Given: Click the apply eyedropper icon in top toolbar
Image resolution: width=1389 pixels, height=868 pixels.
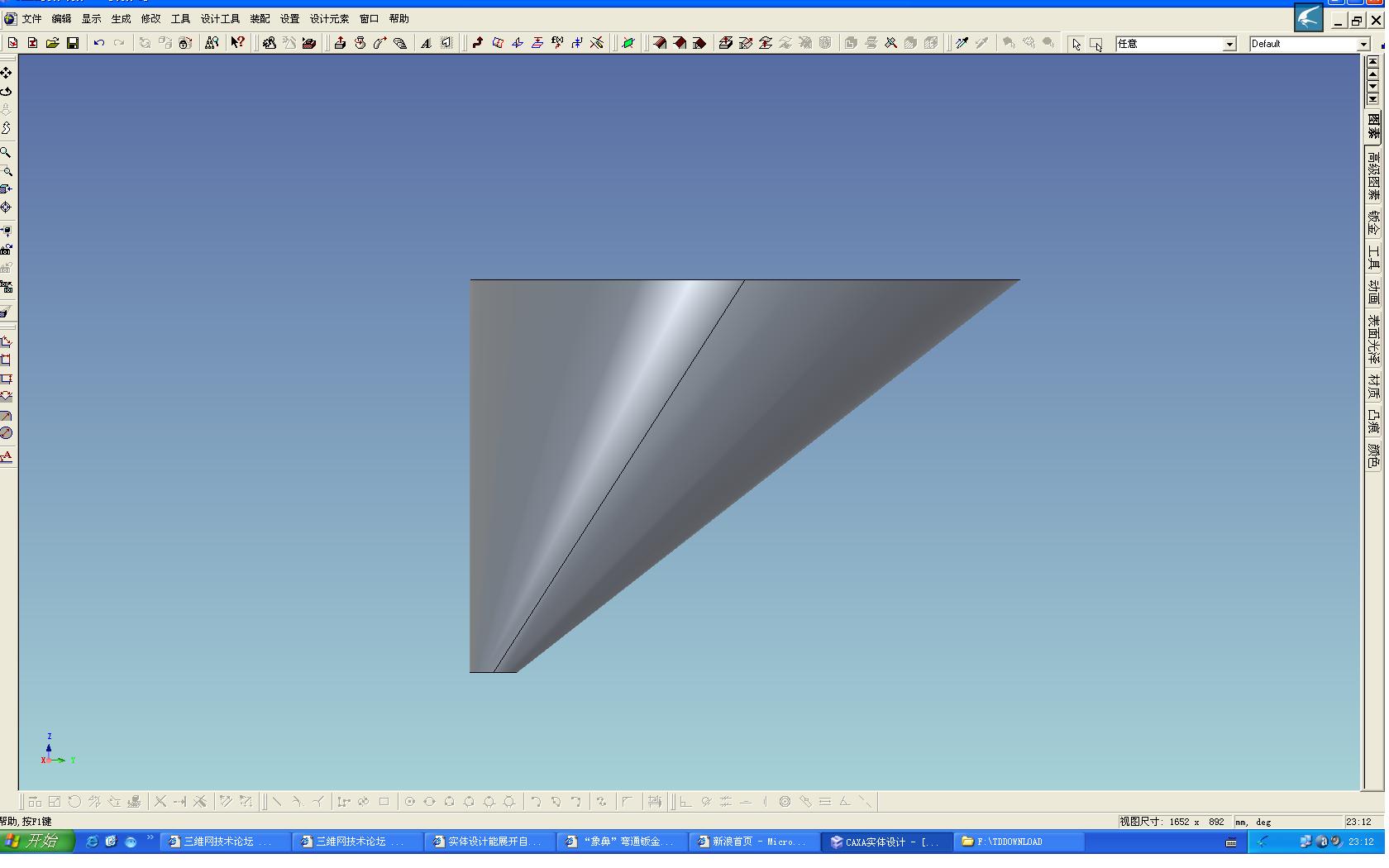Looking at the screenshot, I should click(962, 43).
